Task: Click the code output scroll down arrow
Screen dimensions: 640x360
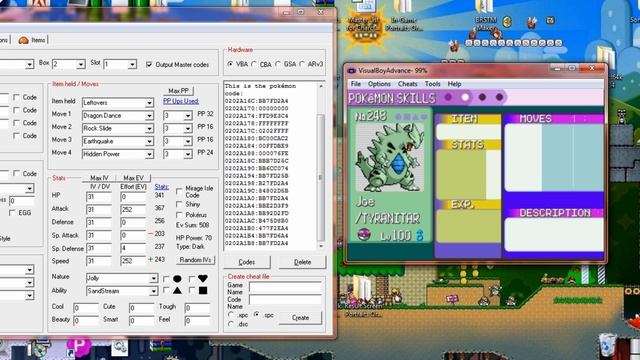Action: tap(320, 246)
